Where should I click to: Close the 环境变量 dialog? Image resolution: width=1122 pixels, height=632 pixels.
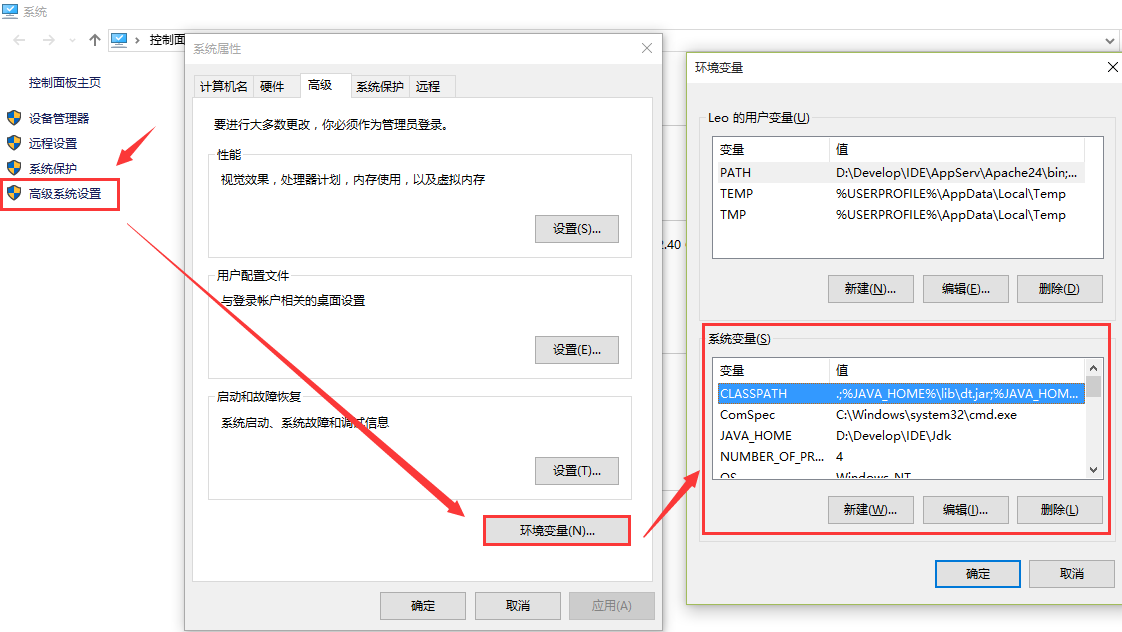1113,67
